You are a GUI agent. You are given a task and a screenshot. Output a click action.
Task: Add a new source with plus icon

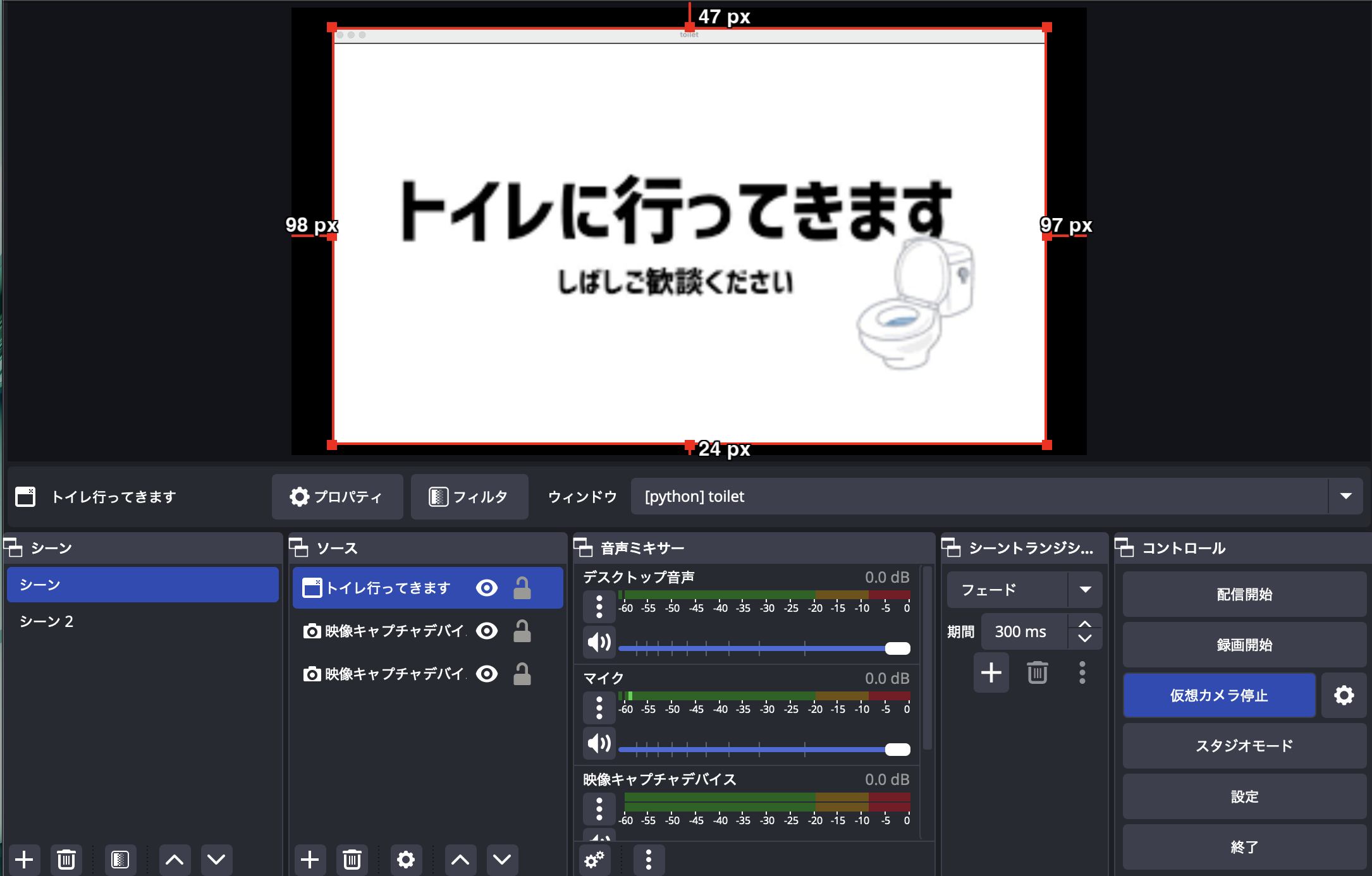coord(310,860)
